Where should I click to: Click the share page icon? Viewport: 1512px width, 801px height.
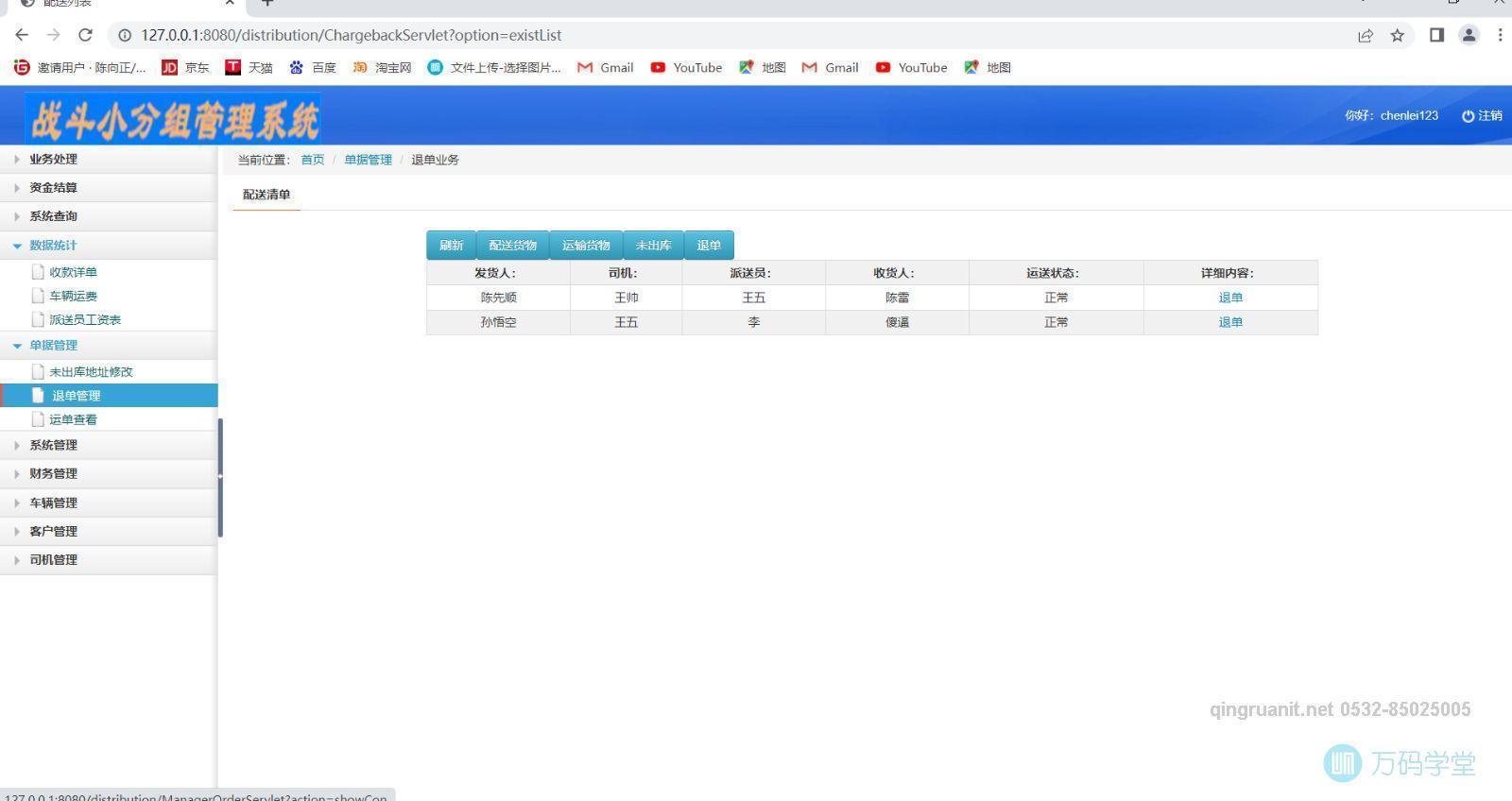1366,35
